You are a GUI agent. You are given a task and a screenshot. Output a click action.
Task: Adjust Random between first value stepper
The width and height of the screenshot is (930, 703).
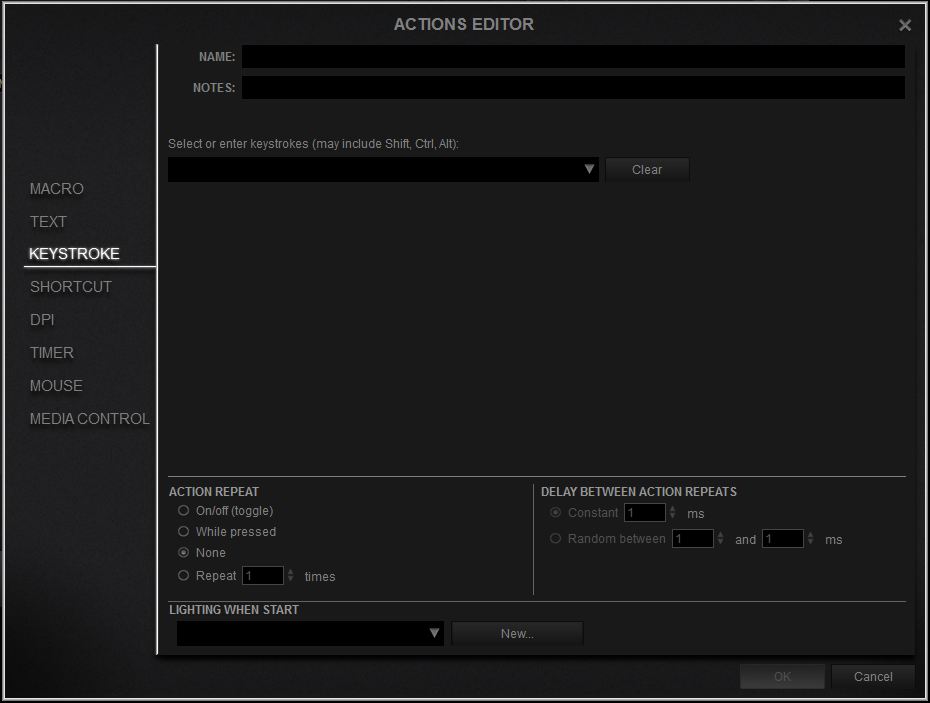(720, 539)
